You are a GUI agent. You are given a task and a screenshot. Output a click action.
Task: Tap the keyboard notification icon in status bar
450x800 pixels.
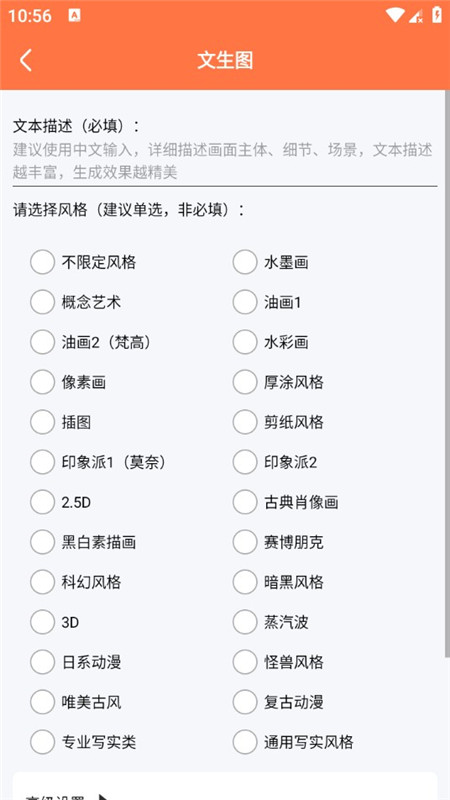click(74, 15)
